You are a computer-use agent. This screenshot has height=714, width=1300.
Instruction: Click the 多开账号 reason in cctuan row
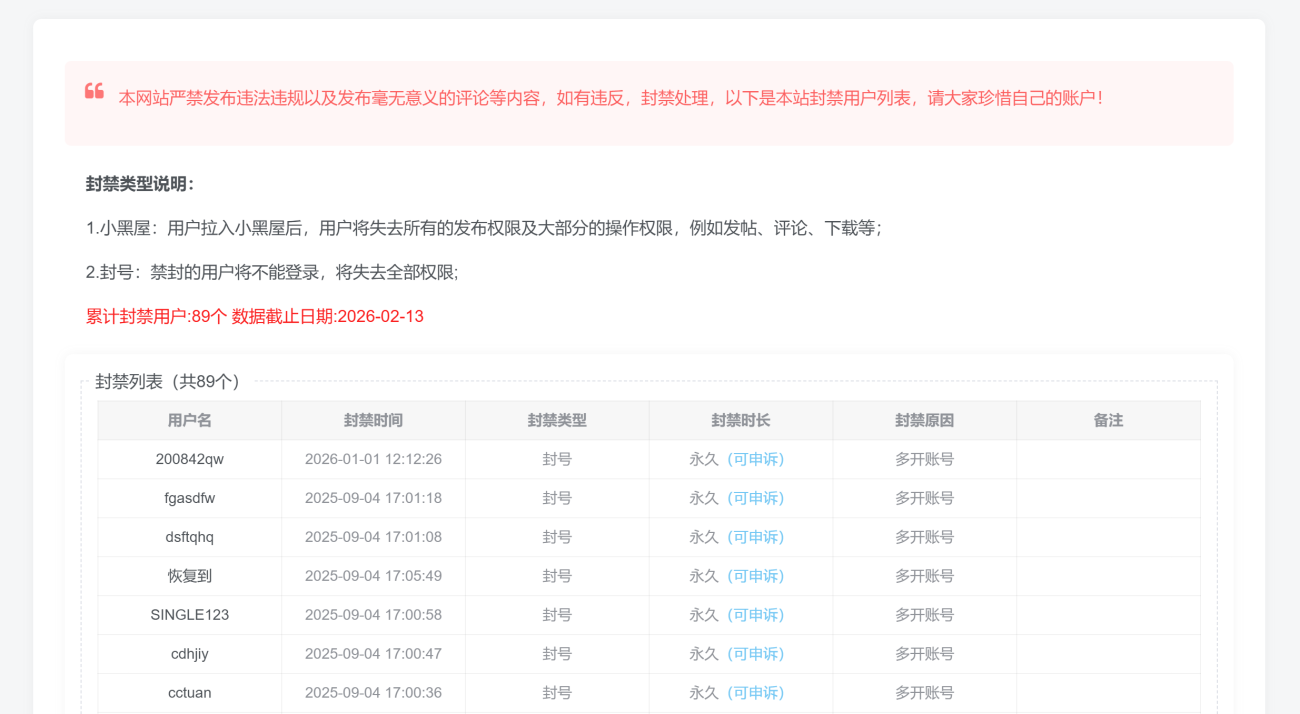click(924, 693)
